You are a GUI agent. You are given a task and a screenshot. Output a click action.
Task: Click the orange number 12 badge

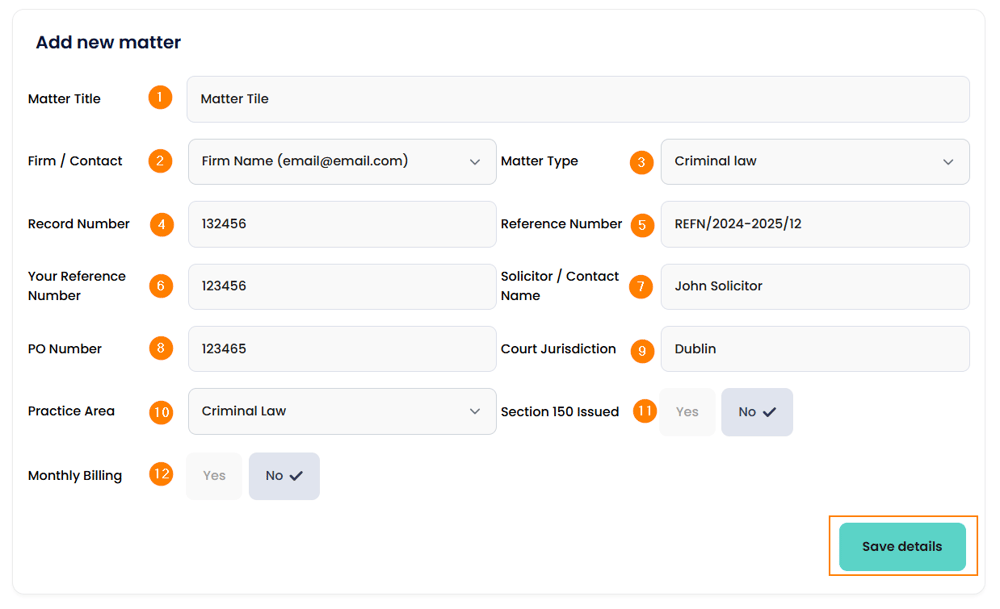[x=161, y=474]
